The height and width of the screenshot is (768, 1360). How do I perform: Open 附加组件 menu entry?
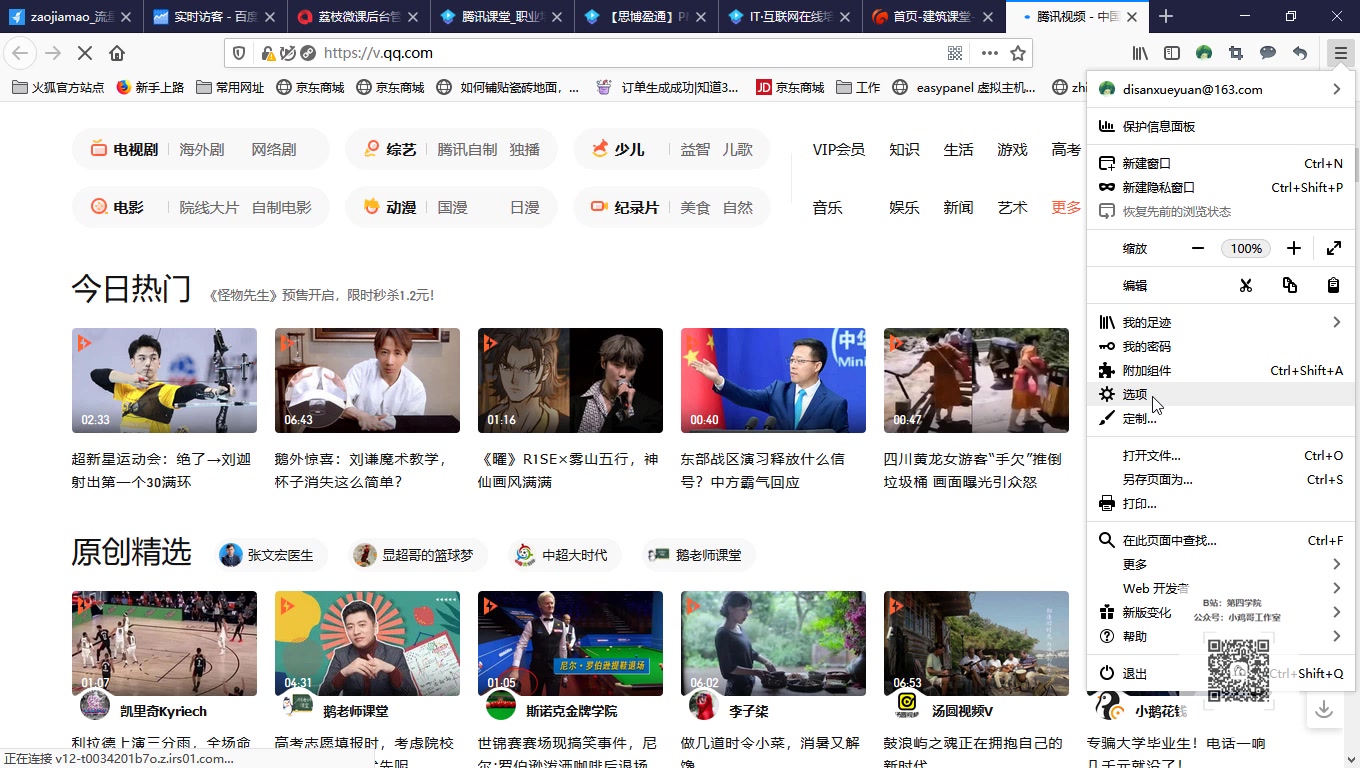pyautogui.click(x=1221, y=370)
